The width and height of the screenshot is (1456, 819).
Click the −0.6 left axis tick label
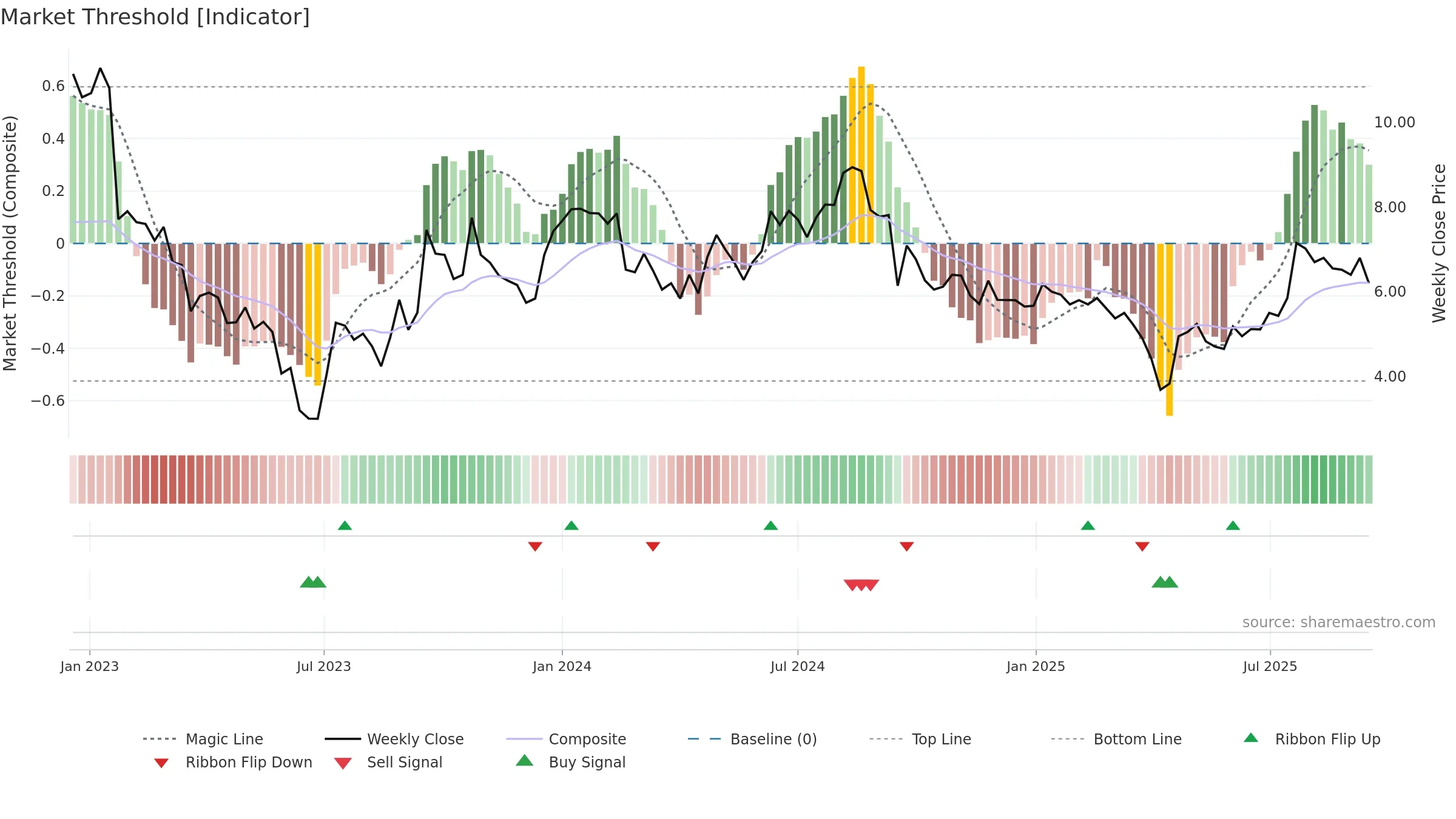pyautogui.click(x=48, y=401)
